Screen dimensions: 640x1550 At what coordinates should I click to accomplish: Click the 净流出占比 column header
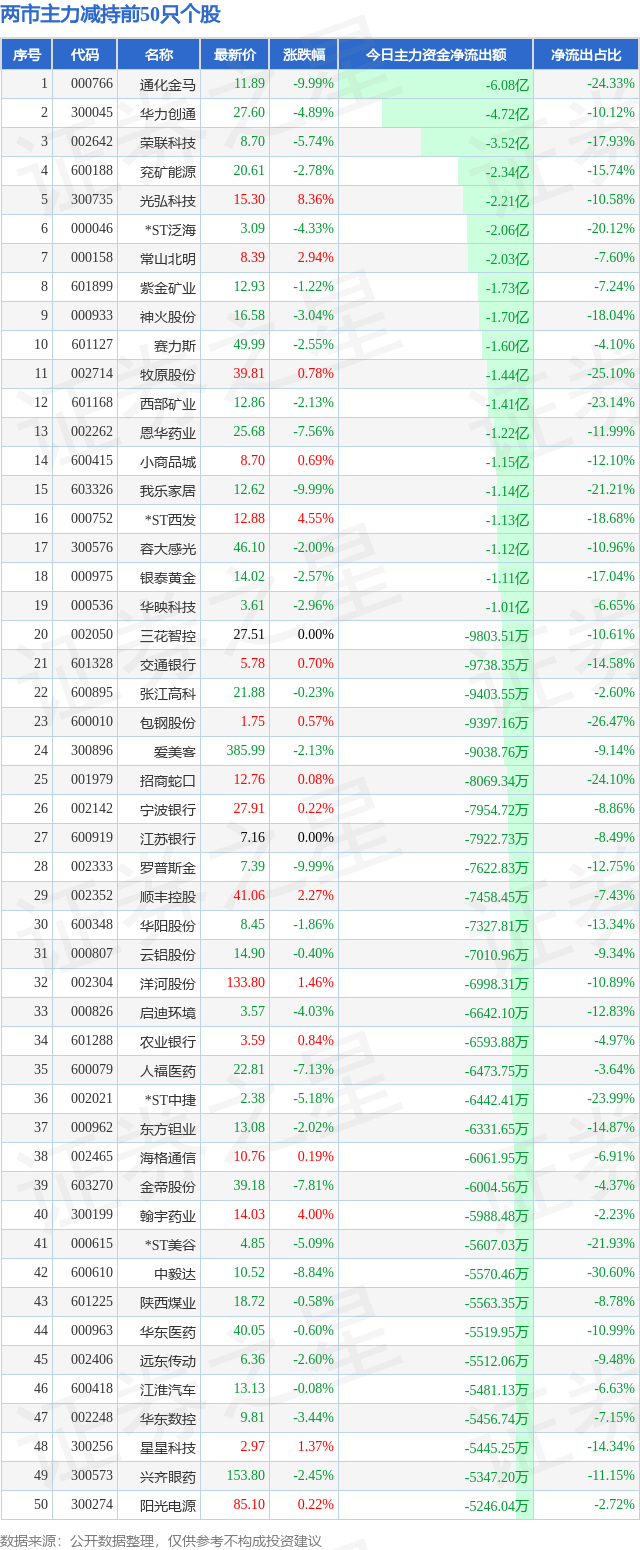coord(586,54)
